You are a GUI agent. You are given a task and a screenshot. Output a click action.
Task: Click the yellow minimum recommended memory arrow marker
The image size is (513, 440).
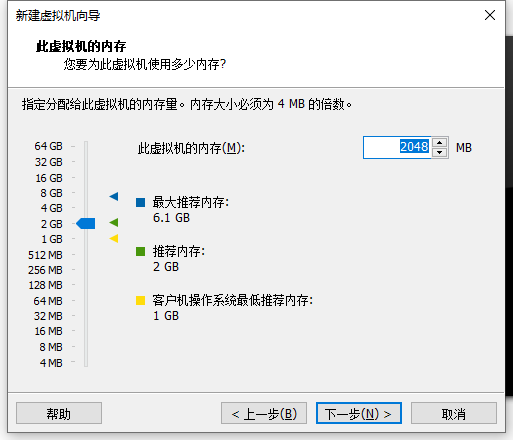click(114, 238)
